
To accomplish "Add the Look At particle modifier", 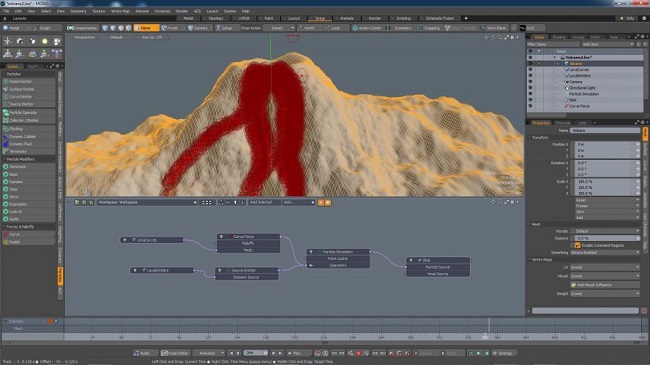I will click(29, 212).
